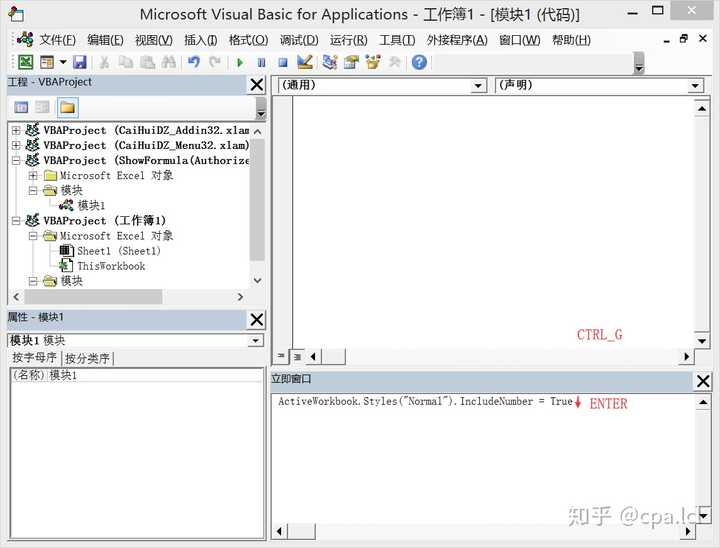Toggle Design Mode icon
The width and height of the screenshot is (720, 548).
tap(305, 62)
